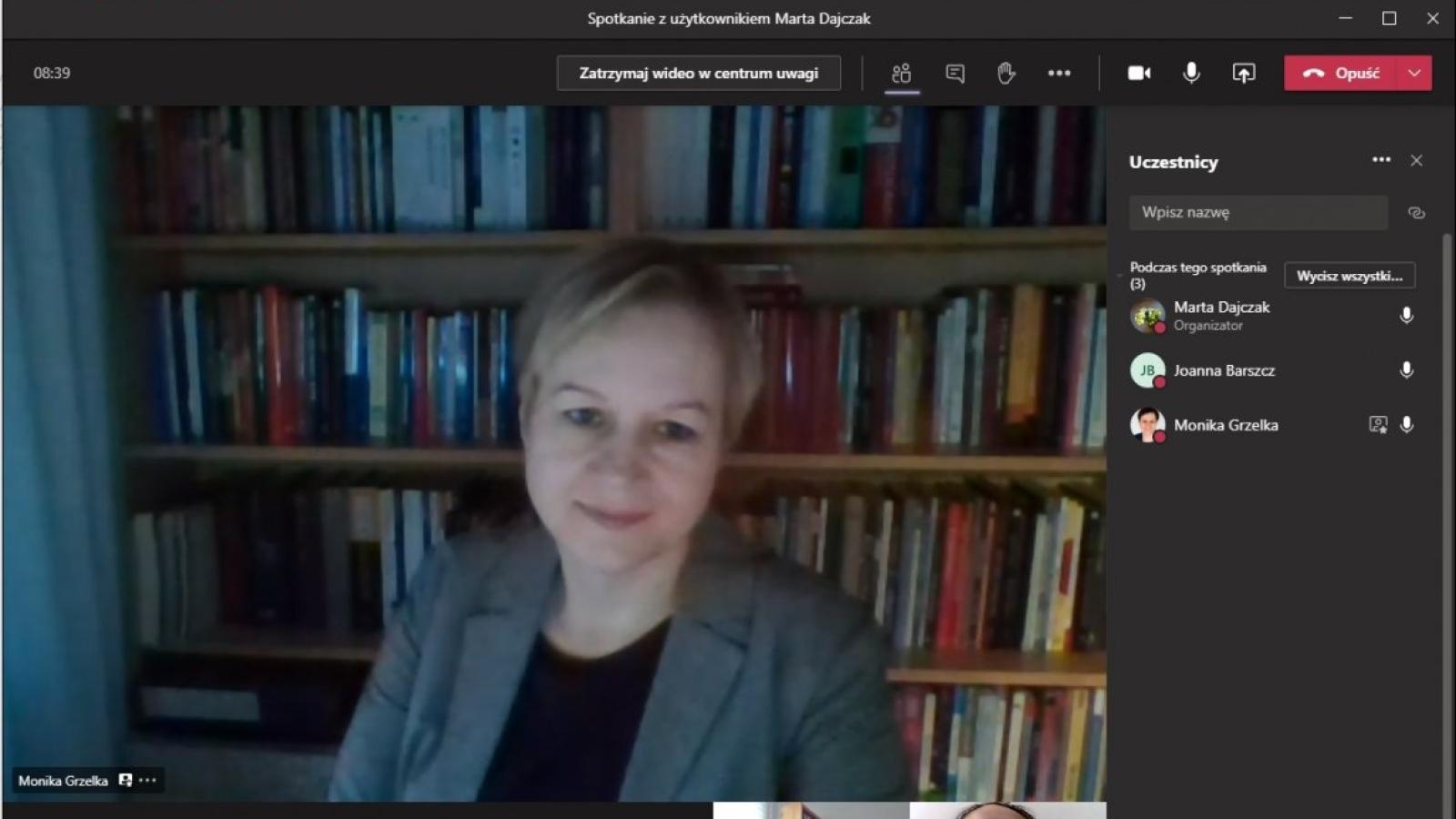Expand the dropdown next to Opuść
Screen dimensions: 1456x819
1414,73
